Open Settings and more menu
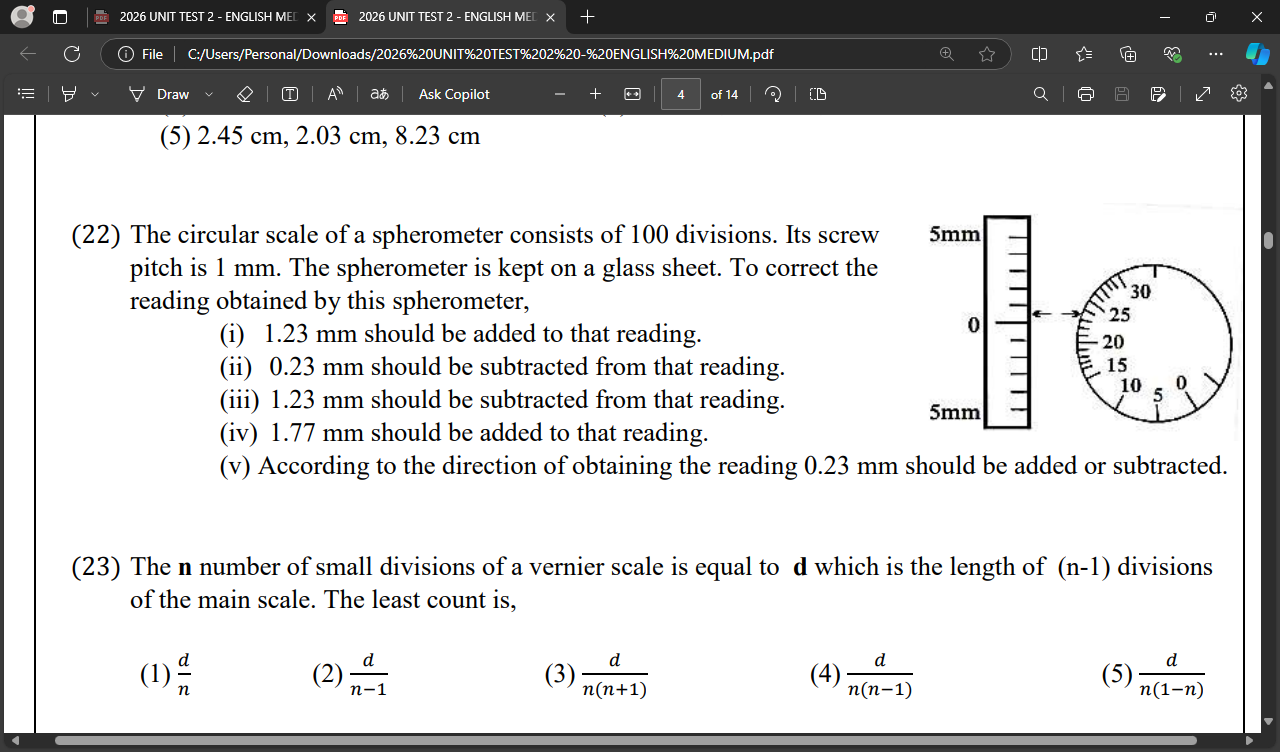 [1215, 54]
